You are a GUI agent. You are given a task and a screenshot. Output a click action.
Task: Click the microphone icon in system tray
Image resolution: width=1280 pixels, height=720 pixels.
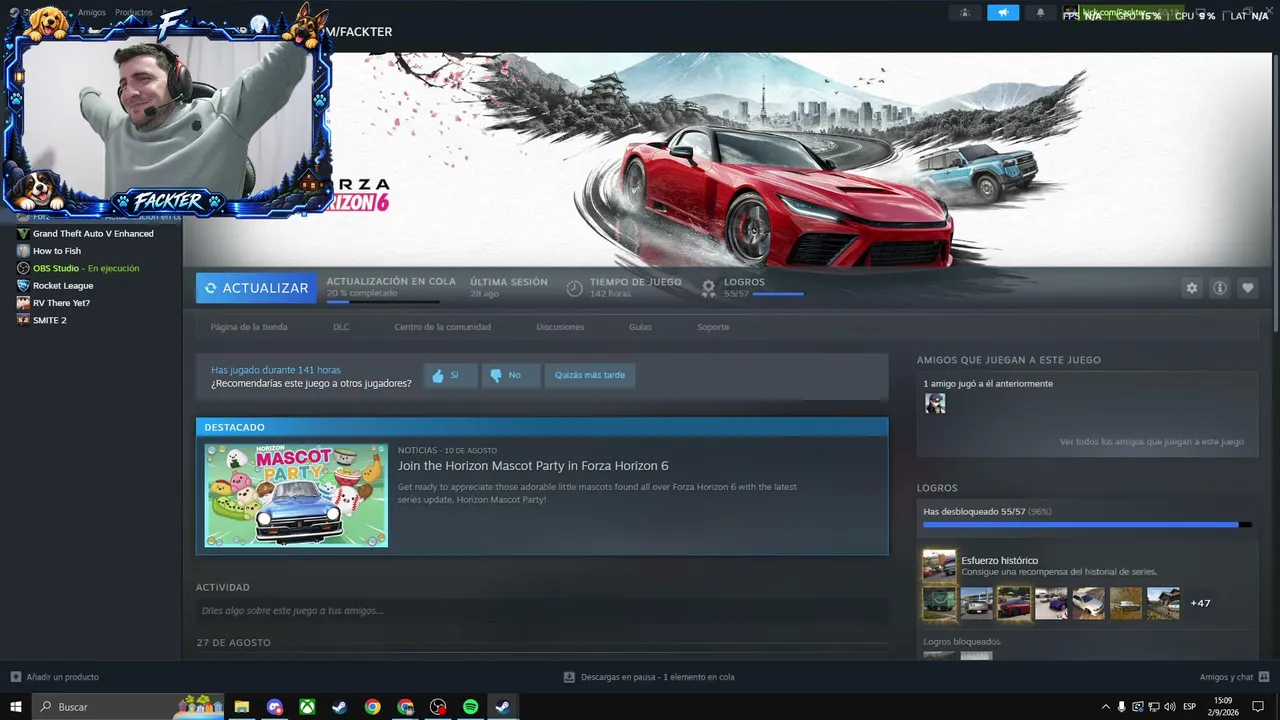click(1121, 707)
